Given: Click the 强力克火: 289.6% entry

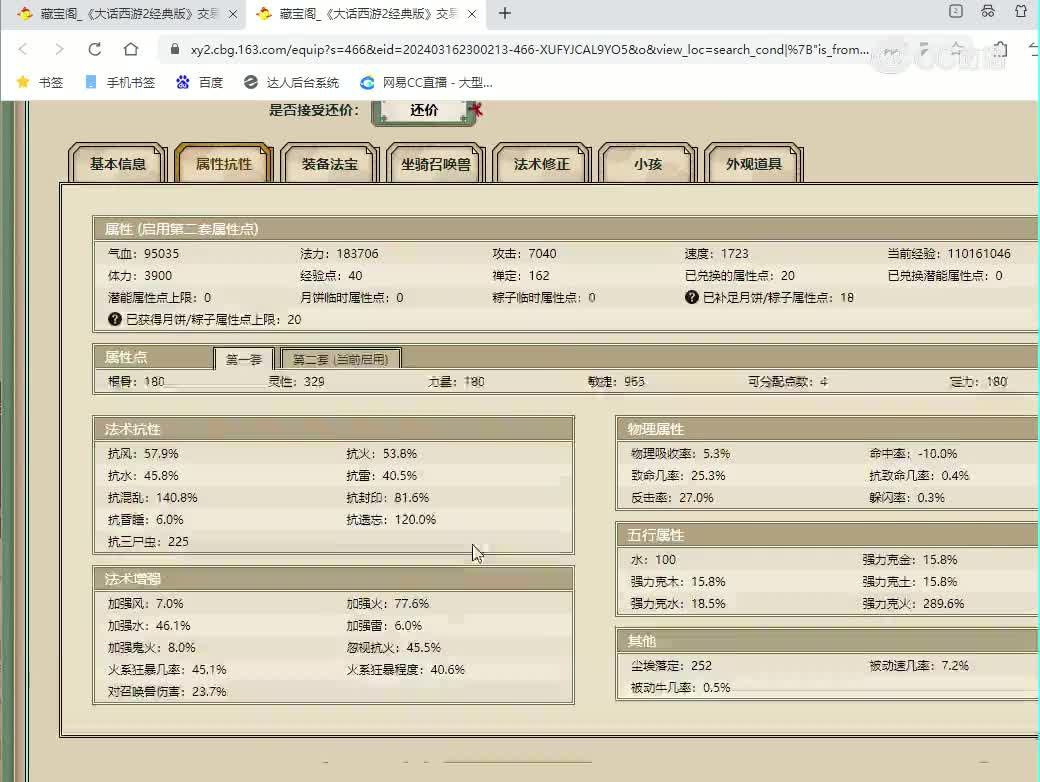Looking at the screenshot, I should (x=913, y=604).
